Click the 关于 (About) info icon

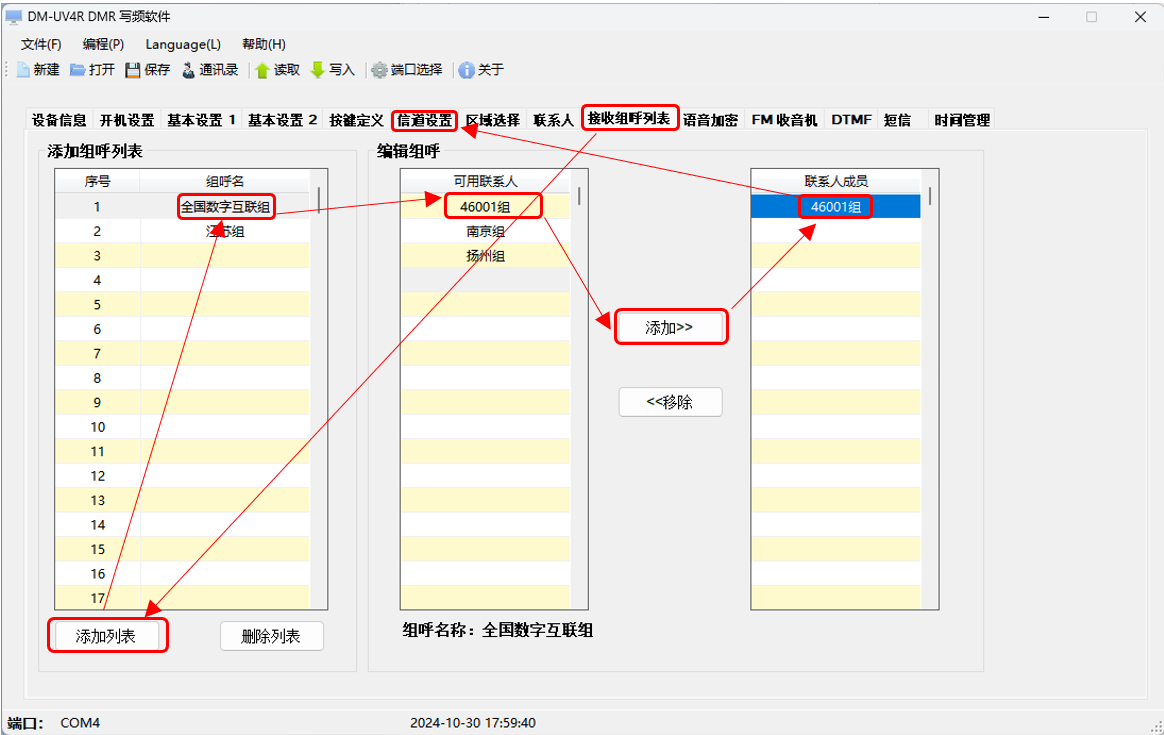tap(466, 70)
